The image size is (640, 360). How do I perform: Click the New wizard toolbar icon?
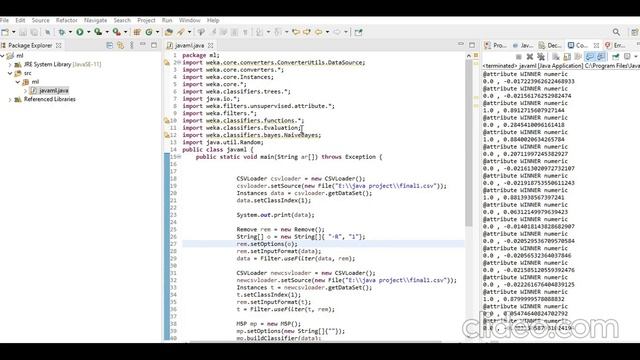[5, 32]
